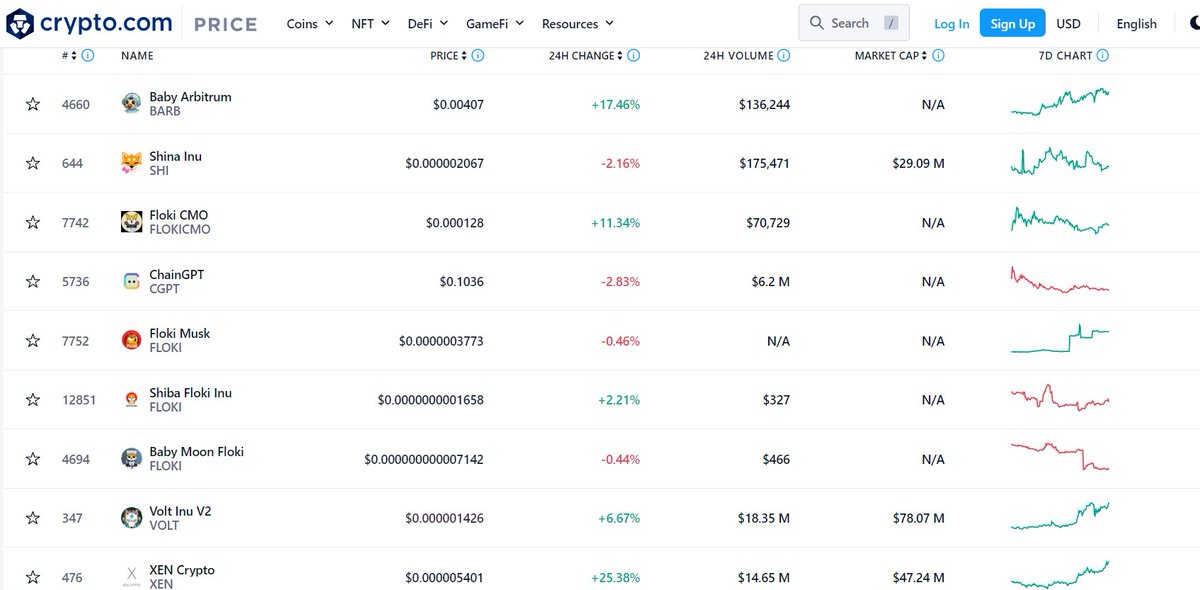
Task: Open the crypto.com logo home link
Action: click(x=91, y=23)
